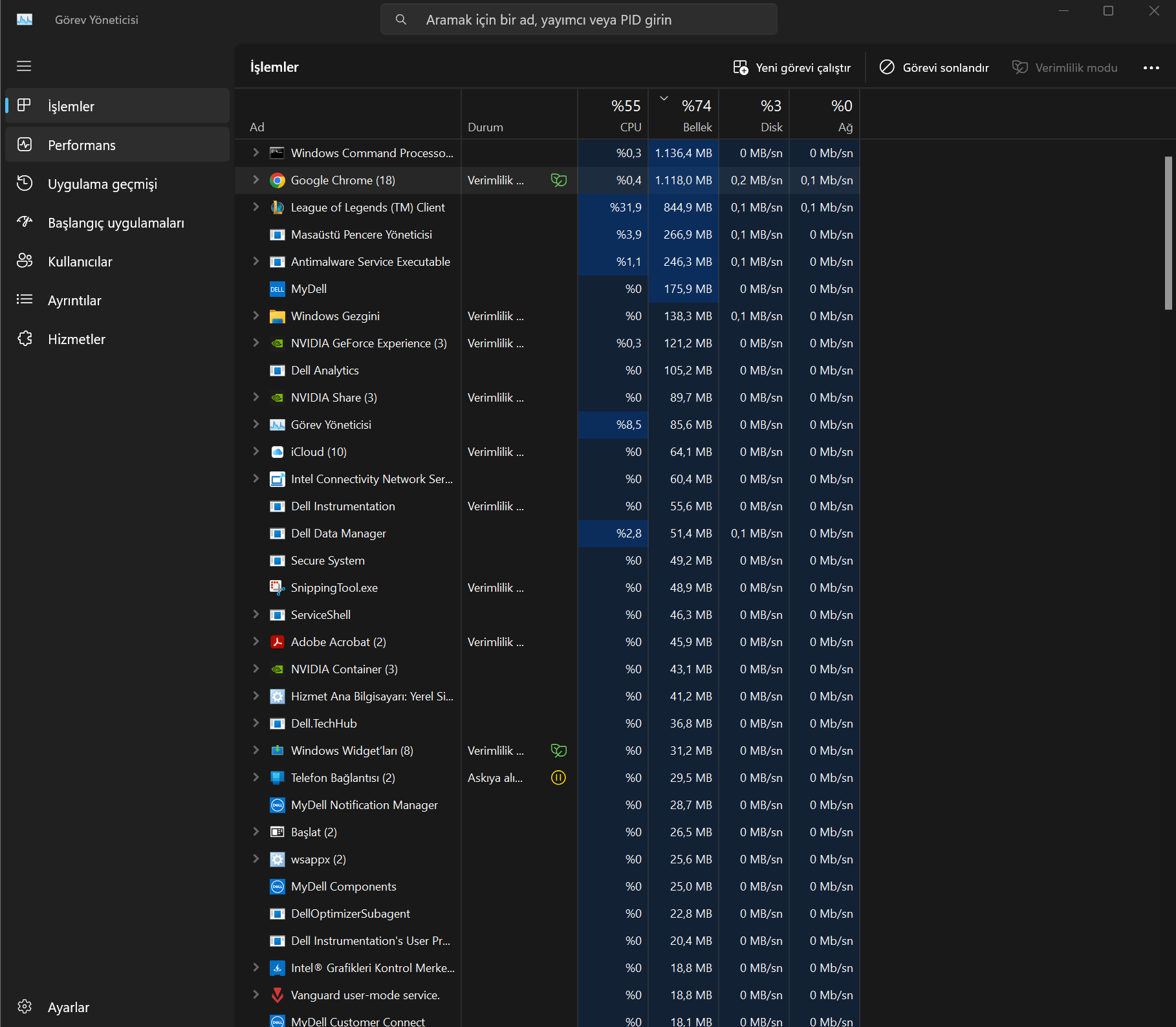Click Yeni görevi çalıştır button
The image size is (1176, 1027).
coord(792,67)
